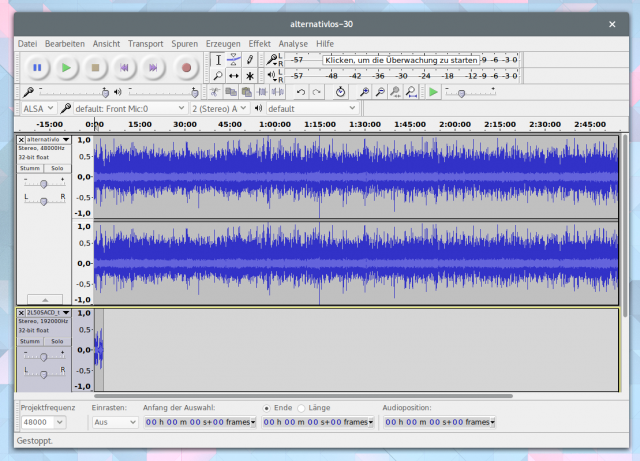
Task: Click monitoring meter to start Überwachung
Action: (x=401, y=60)
